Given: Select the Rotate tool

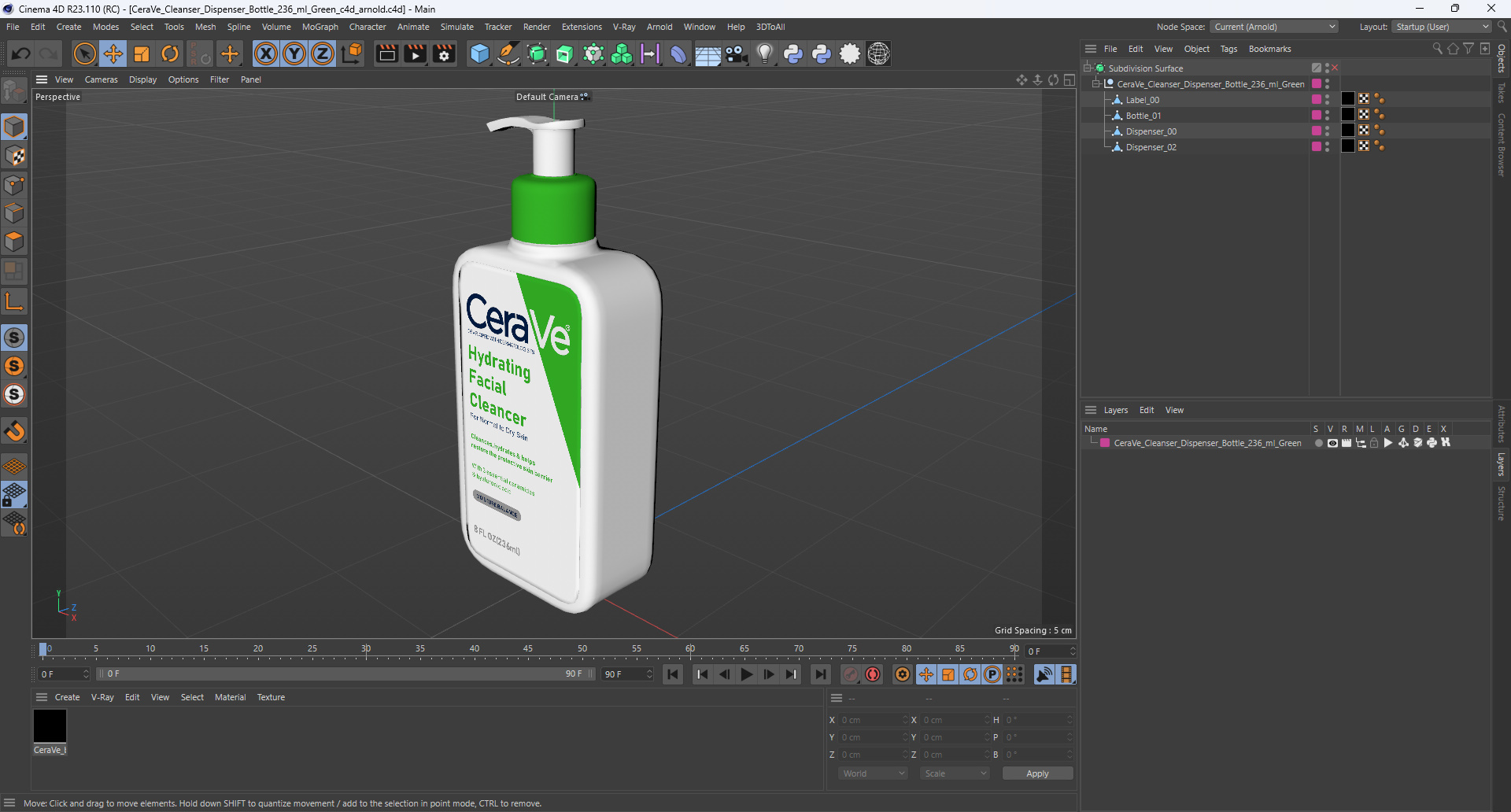Looking at the screenshot, I should [x=170, y=54].
